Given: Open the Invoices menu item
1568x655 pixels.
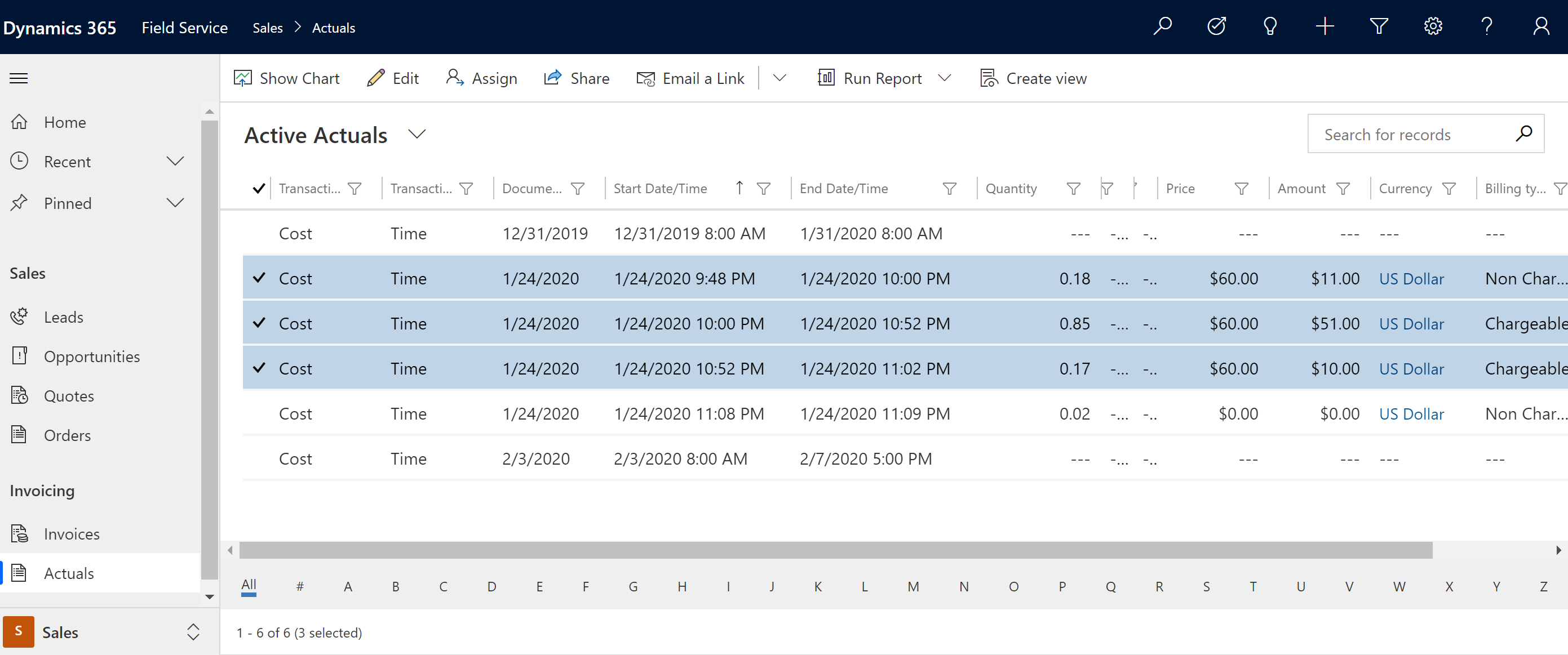Looking at the screenshot, I should [x=72, y=533].
